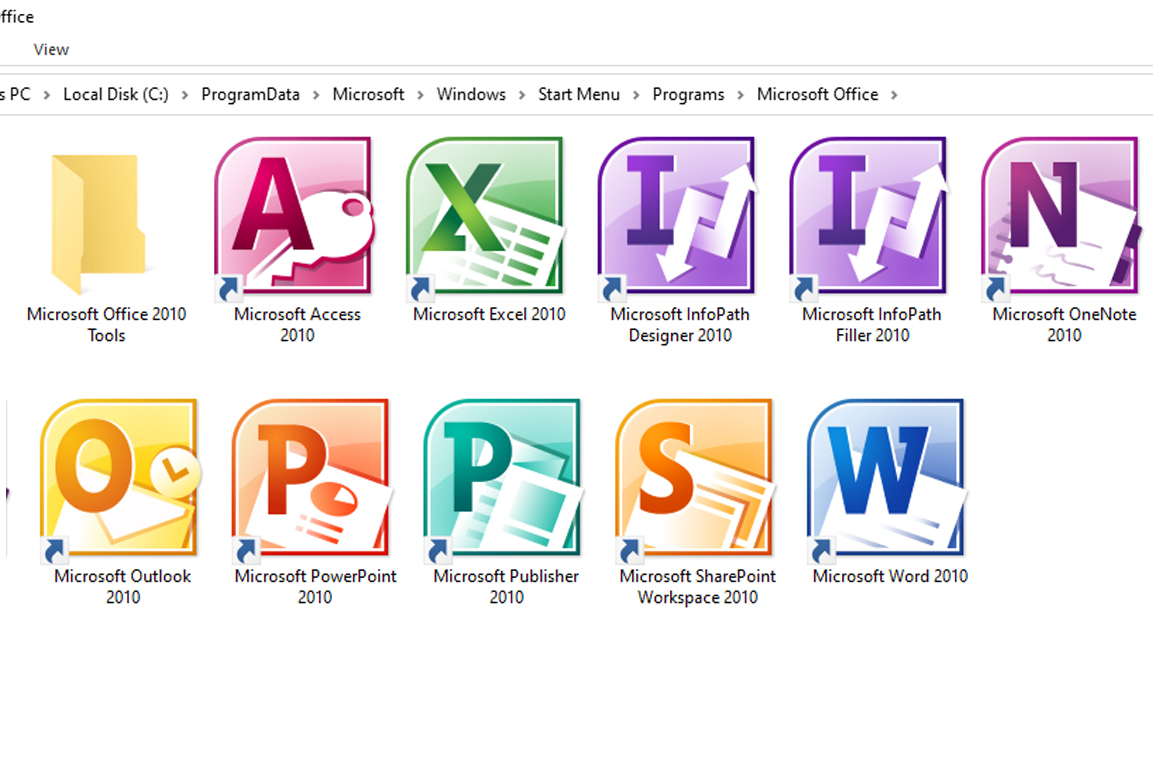Select Microsoft SharePoint Workspace 2010 icon

(696, 480)
